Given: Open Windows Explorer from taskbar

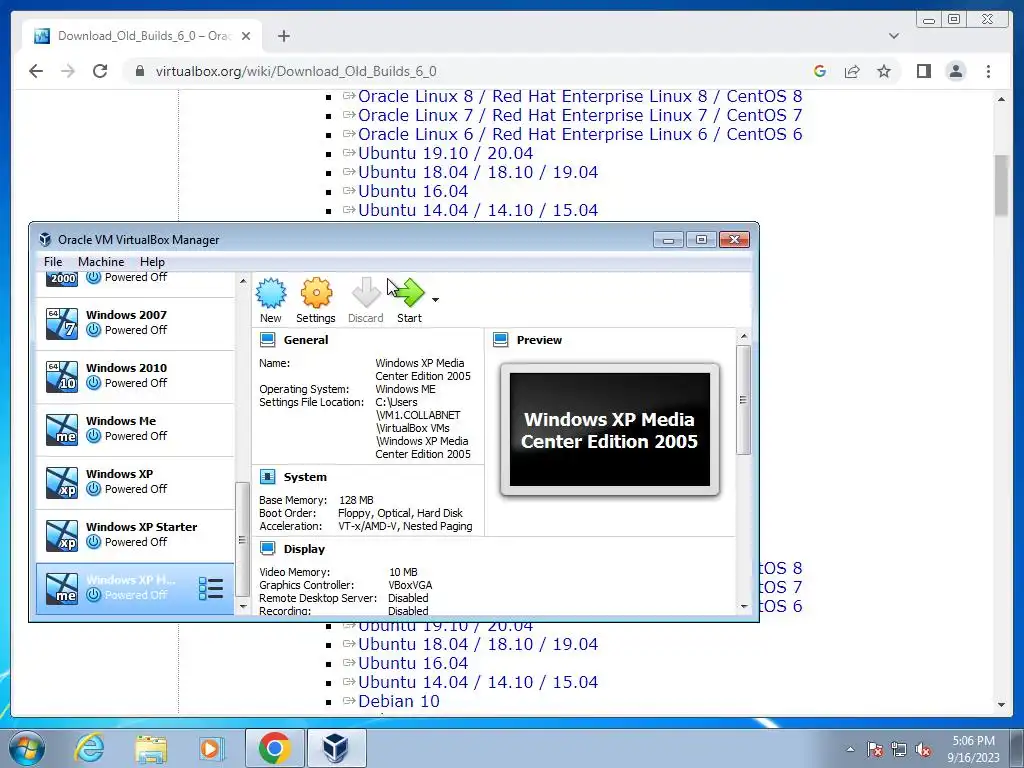Looking at the screenshot, I should 150,748.
